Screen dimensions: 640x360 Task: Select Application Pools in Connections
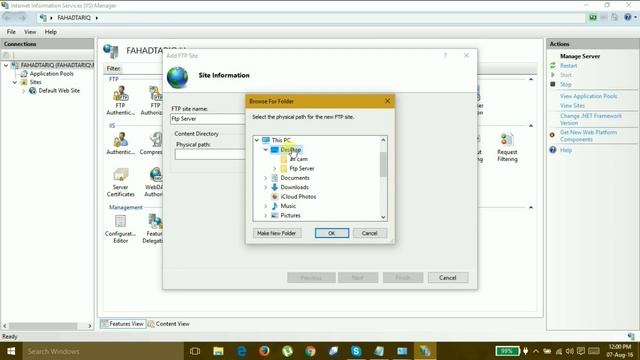(x=51, y=73)
